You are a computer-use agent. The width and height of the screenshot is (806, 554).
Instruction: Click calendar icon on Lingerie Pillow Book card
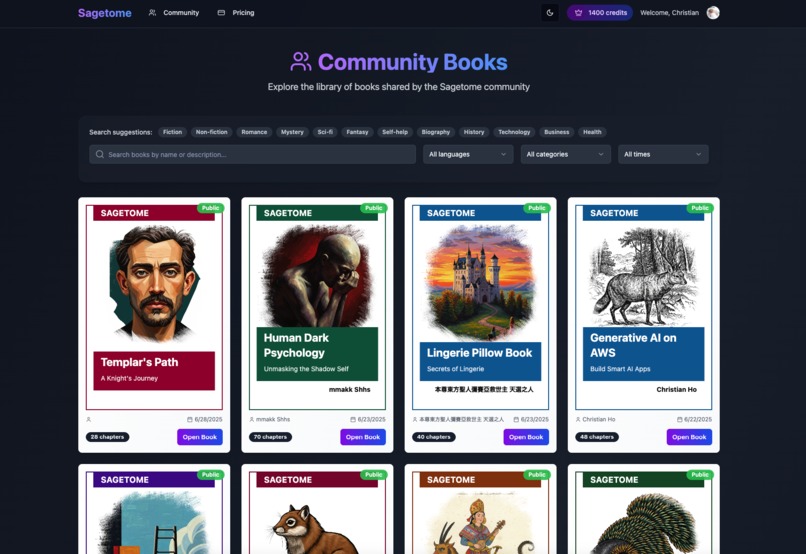pyautogui.click(x=516, y=419)
